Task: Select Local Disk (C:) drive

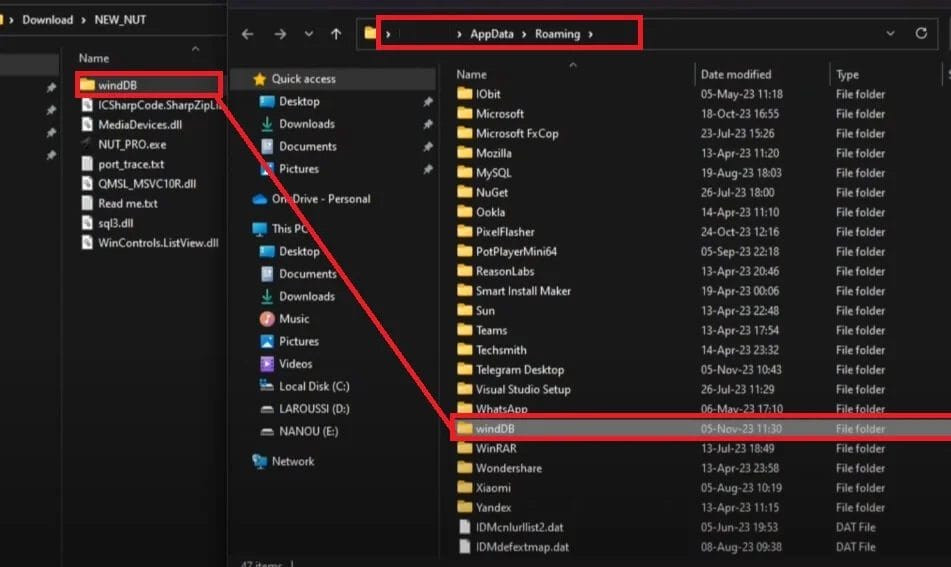Action: [314, 386]
